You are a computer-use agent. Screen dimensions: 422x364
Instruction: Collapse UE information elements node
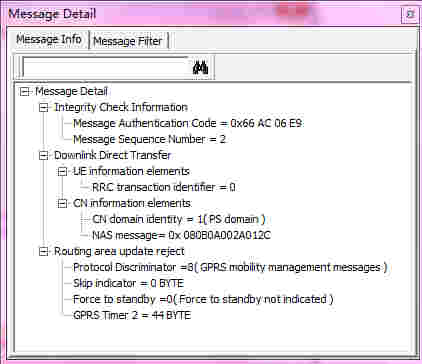[x=62, y=171]
